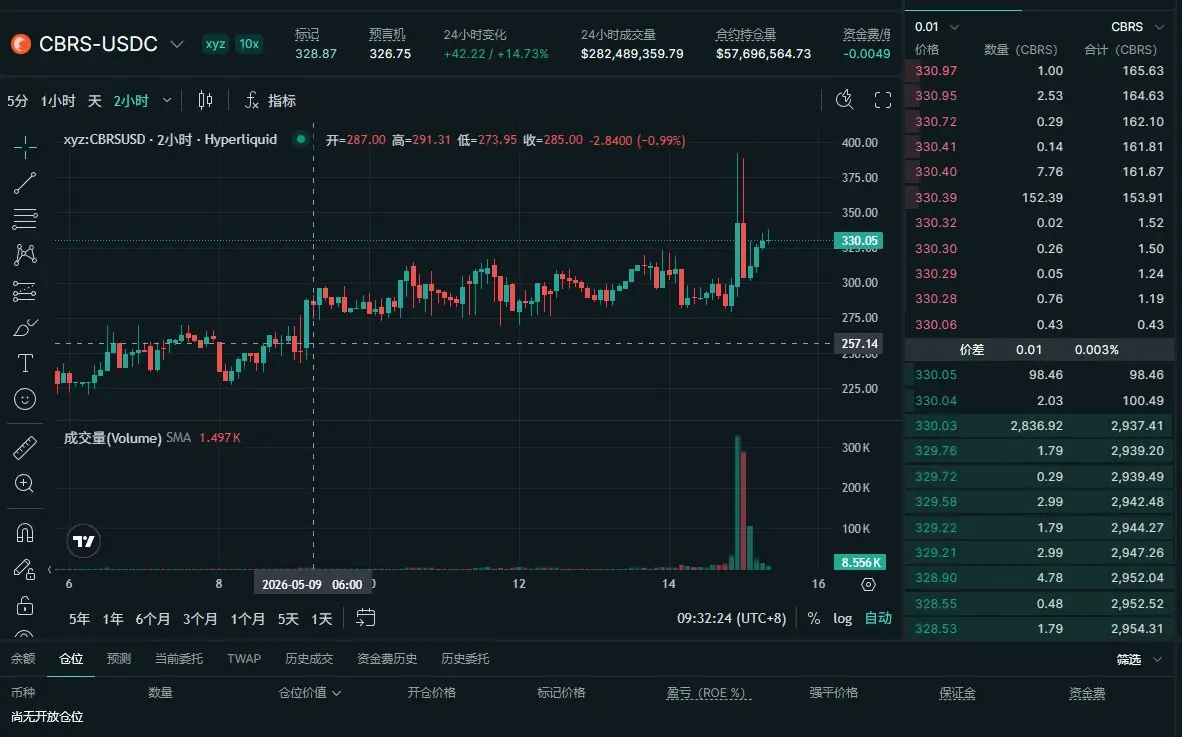
Task: Switch to the 当前委托 tab
Action: click(179, 659)
